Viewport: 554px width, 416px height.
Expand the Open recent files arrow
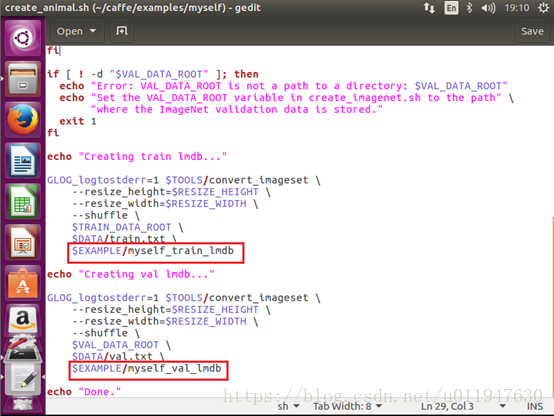93,31
